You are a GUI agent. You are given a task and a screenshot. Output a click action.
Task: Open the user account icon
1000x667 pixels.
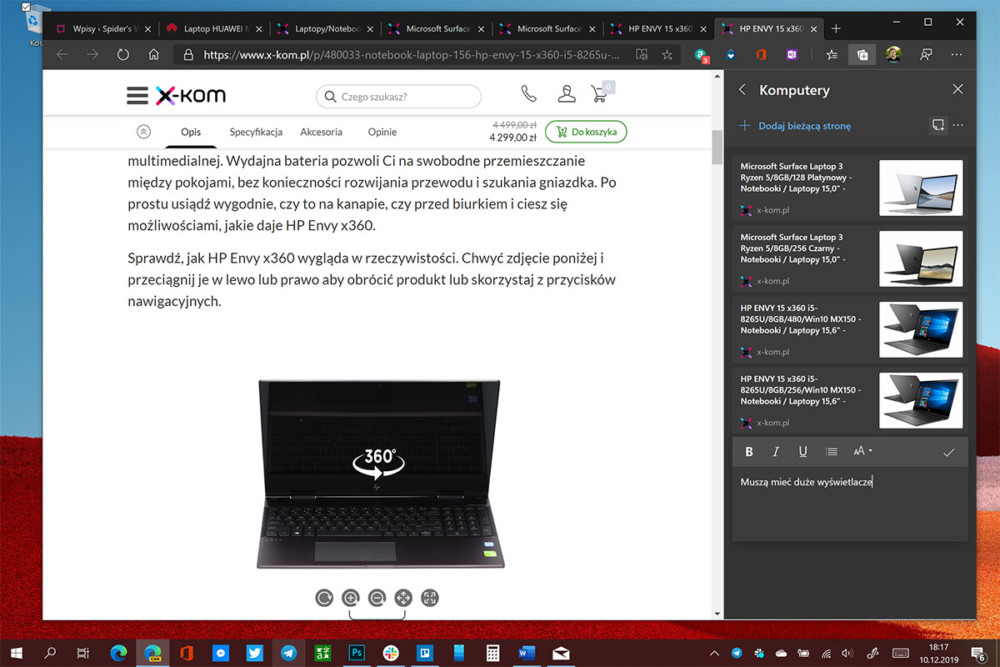(x=566, y=94)
